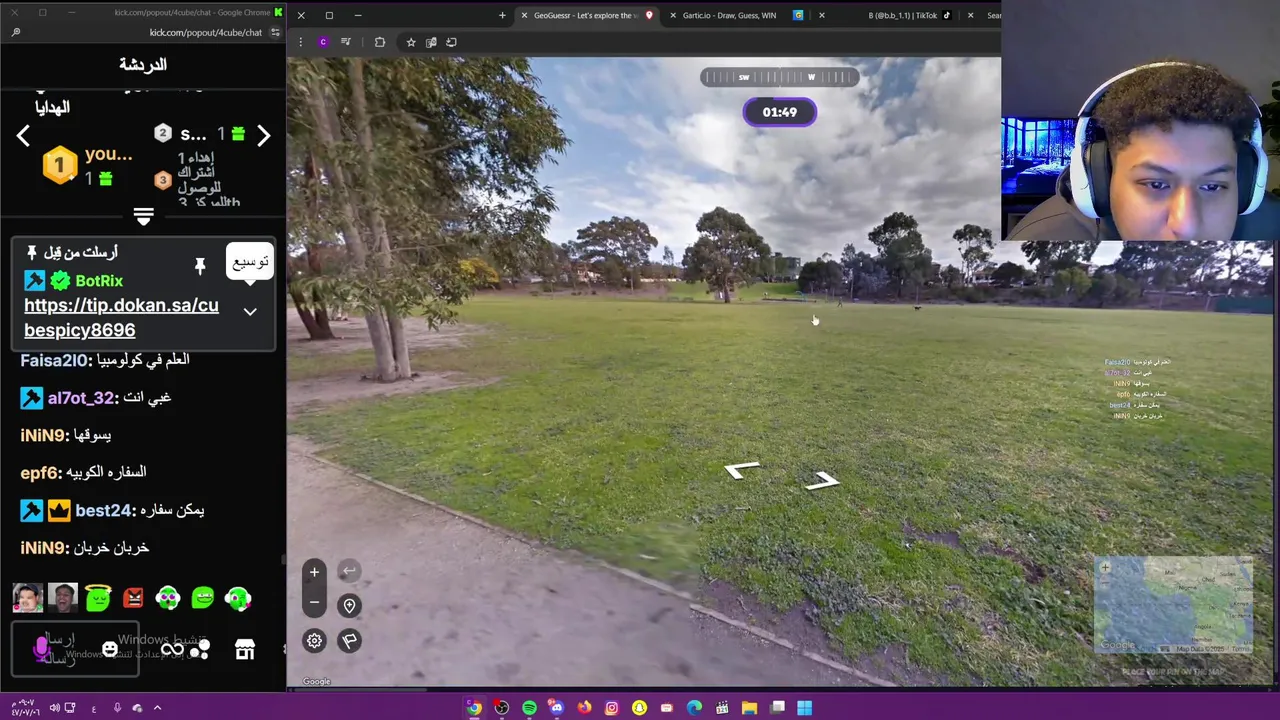Send the green grinning emote
1280x720 pixels.
coord(203,598)
